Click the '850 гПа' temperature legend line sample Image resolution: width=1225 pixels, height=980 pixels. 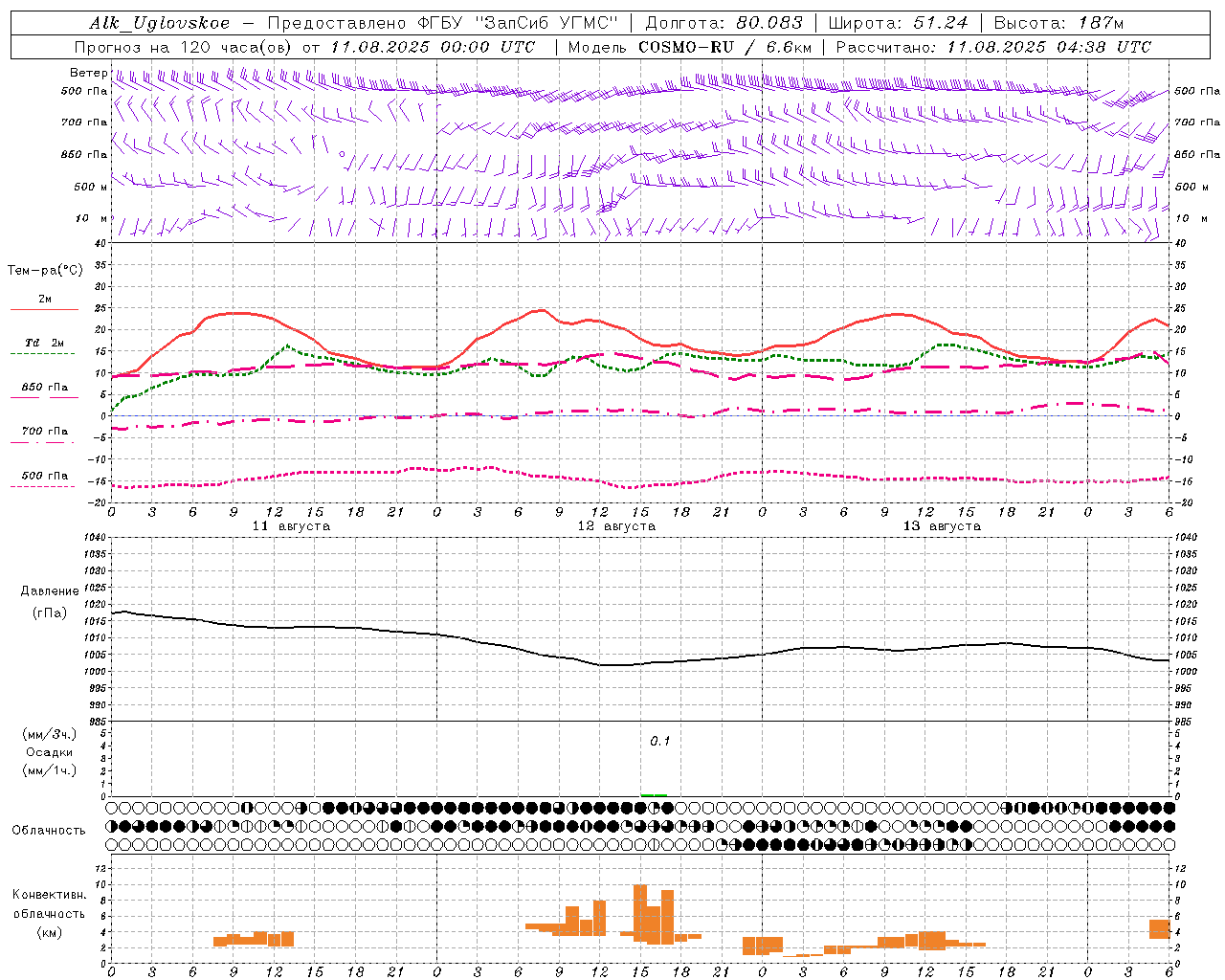click(44, 398)
